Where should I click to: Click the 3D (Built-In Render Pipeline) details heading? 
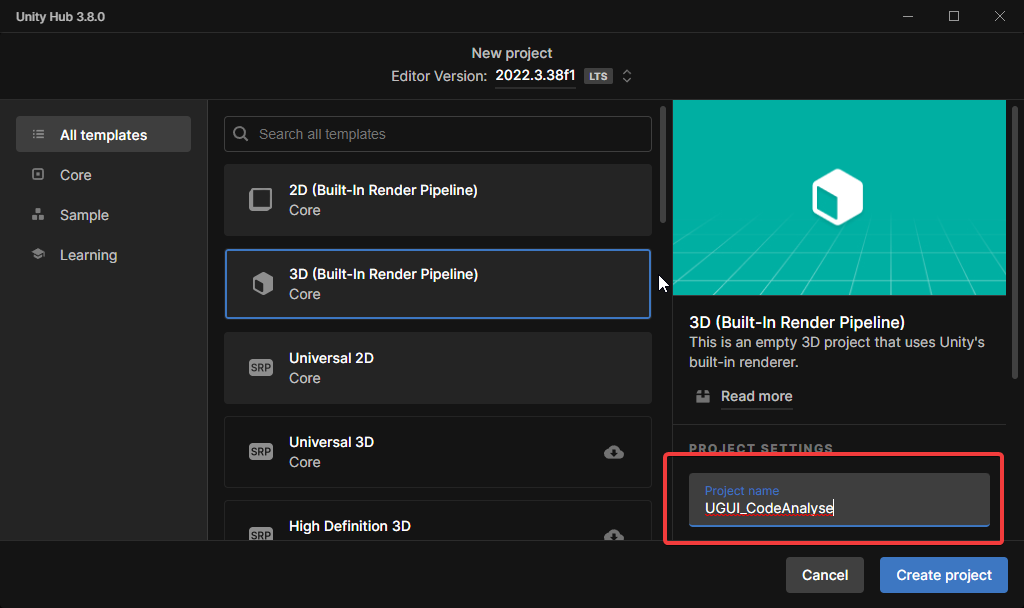(x=797, y=322)
